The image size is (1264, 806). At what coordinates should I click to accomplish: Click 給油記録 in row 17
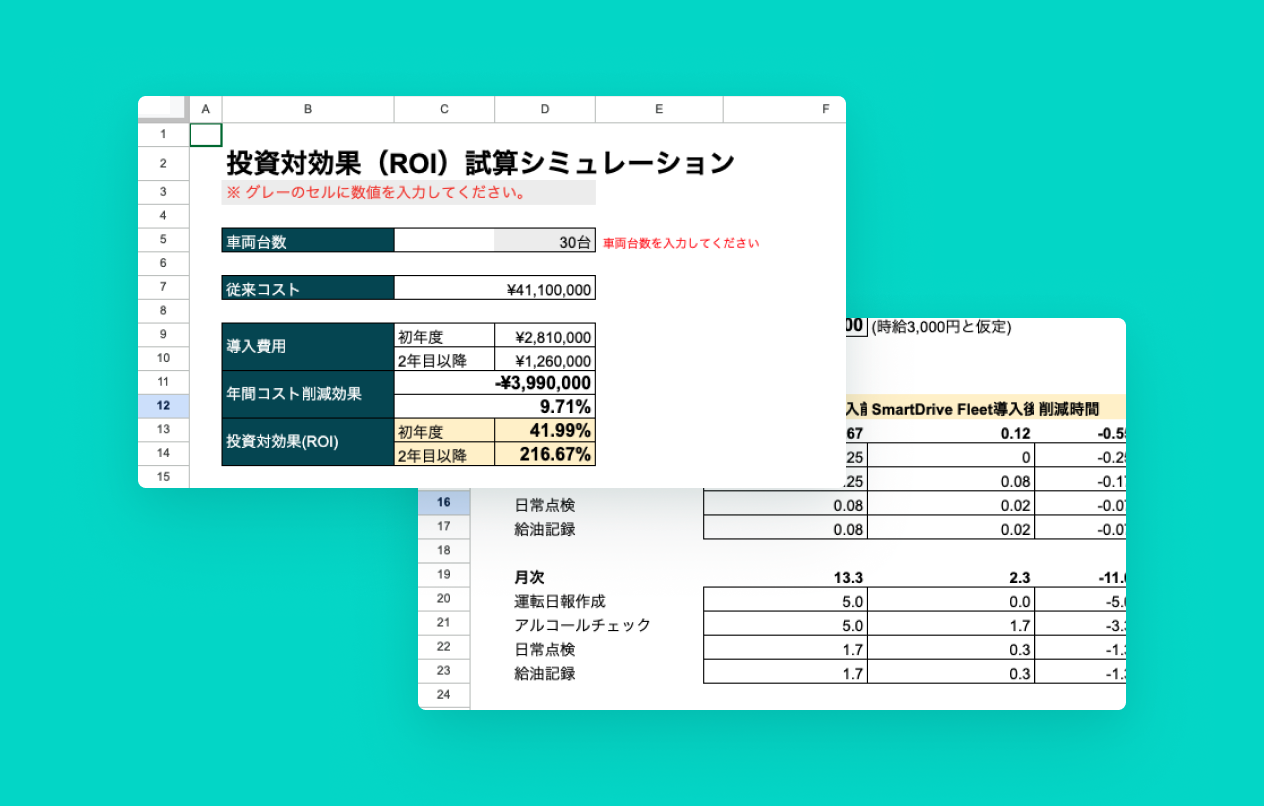pos(544,528)
